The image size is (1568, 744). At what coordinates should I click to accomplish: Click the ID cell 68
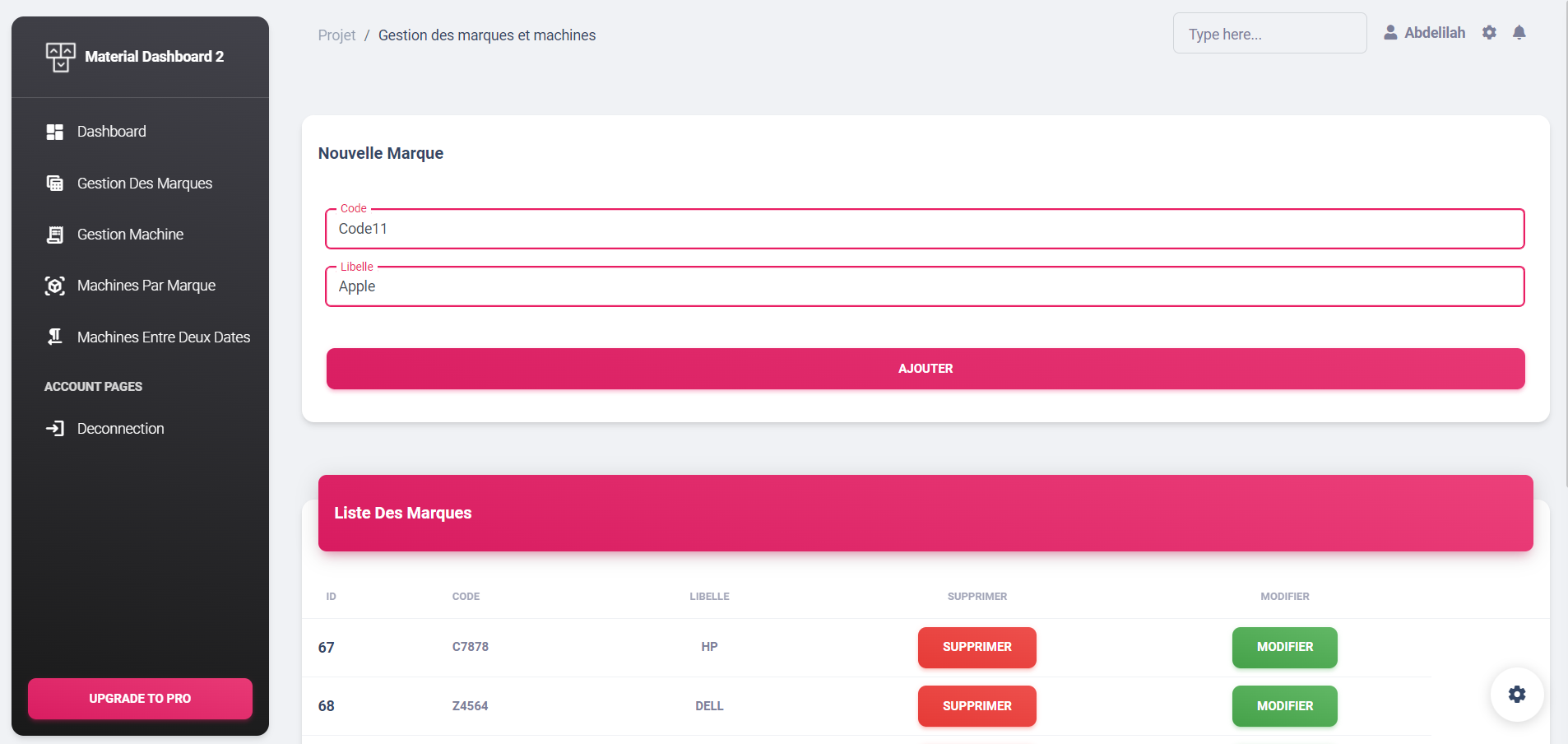pyautogui.click(x=327, y=706)
